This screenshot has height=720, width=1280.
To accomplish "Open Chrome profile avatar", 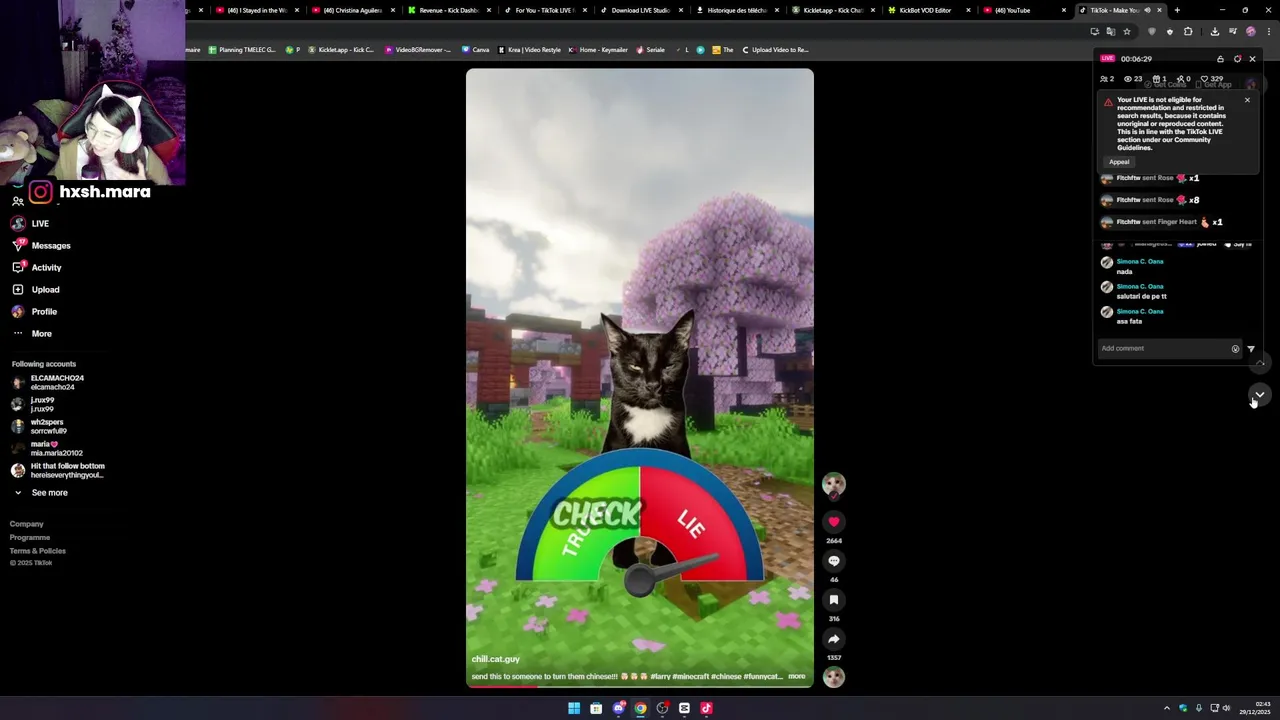I will [x=1250, y=31].
